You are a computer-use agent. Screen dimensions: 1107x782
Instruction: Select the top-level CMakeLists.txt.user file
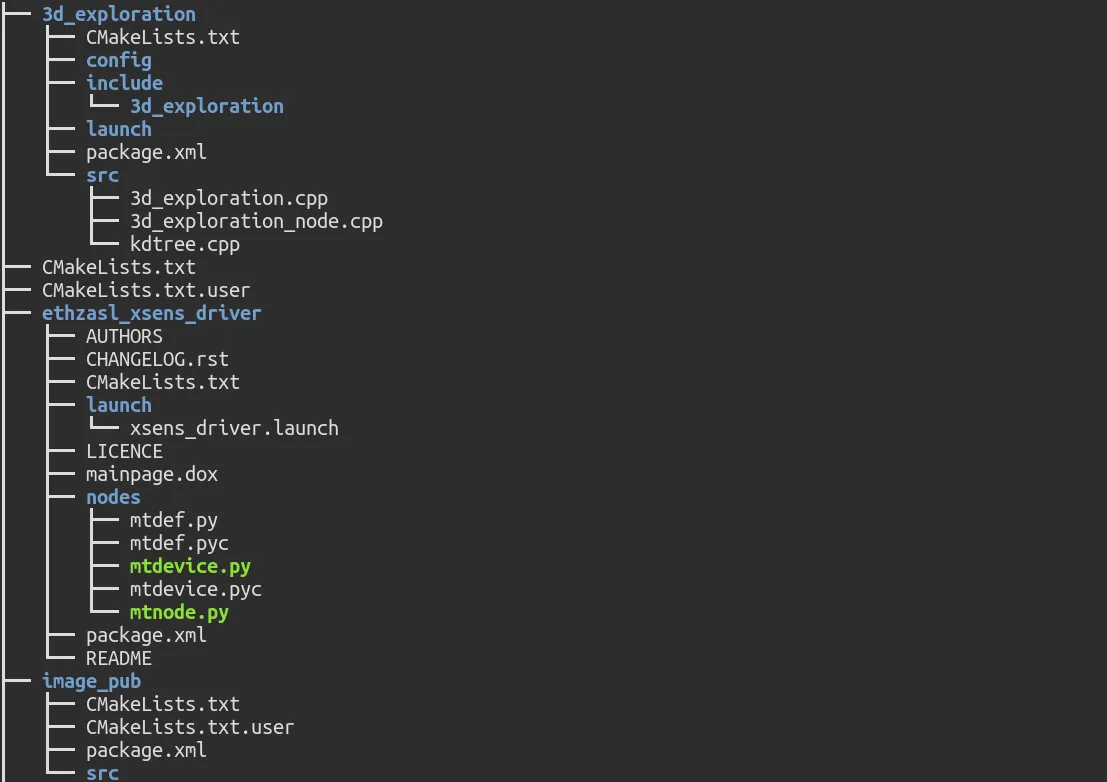click(x=145, y=290)
